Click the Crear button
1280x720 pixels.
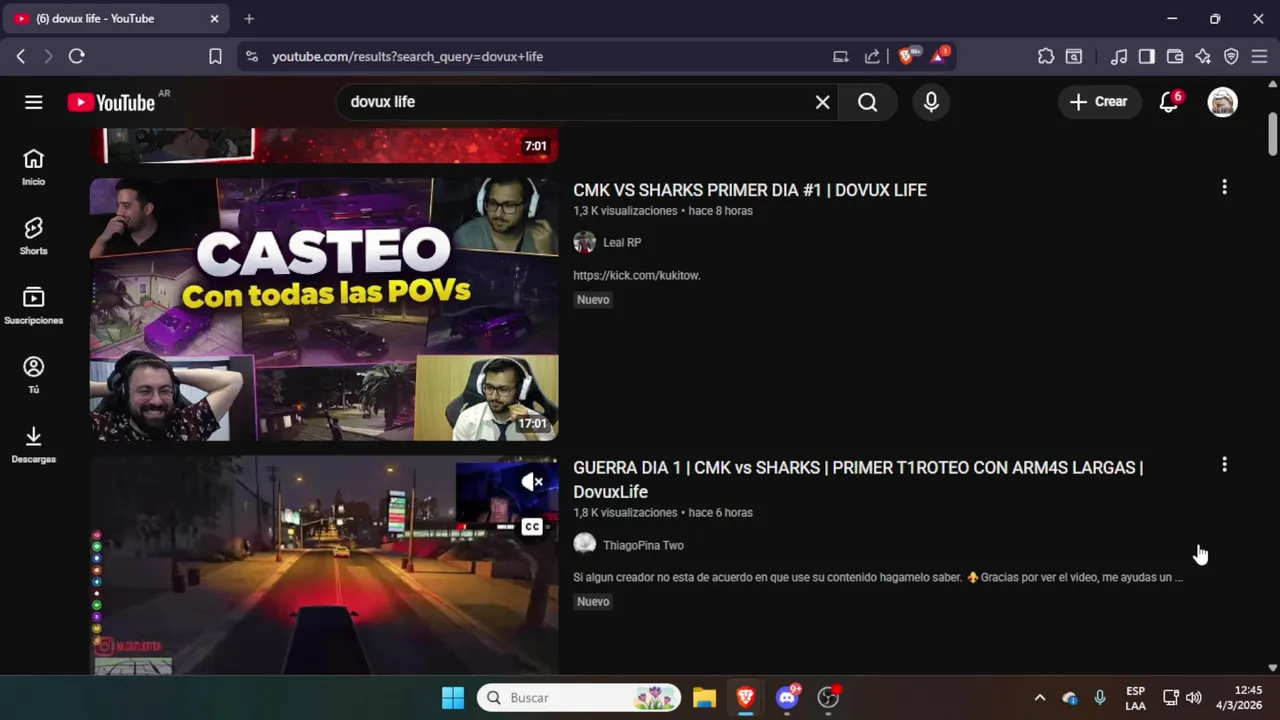(x=1099, y=102)
